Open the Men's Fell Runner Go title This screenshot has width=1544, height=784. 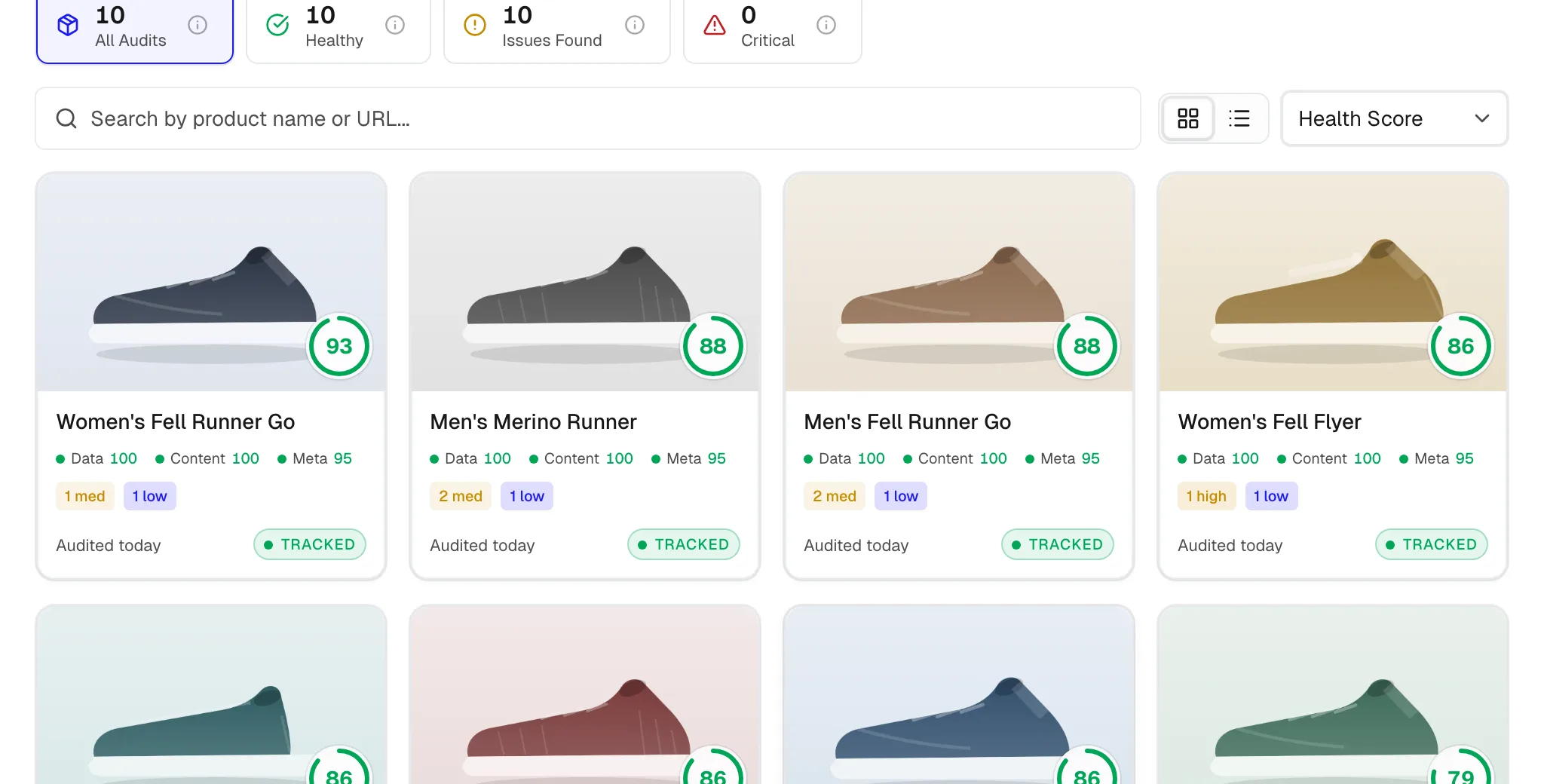907,421
